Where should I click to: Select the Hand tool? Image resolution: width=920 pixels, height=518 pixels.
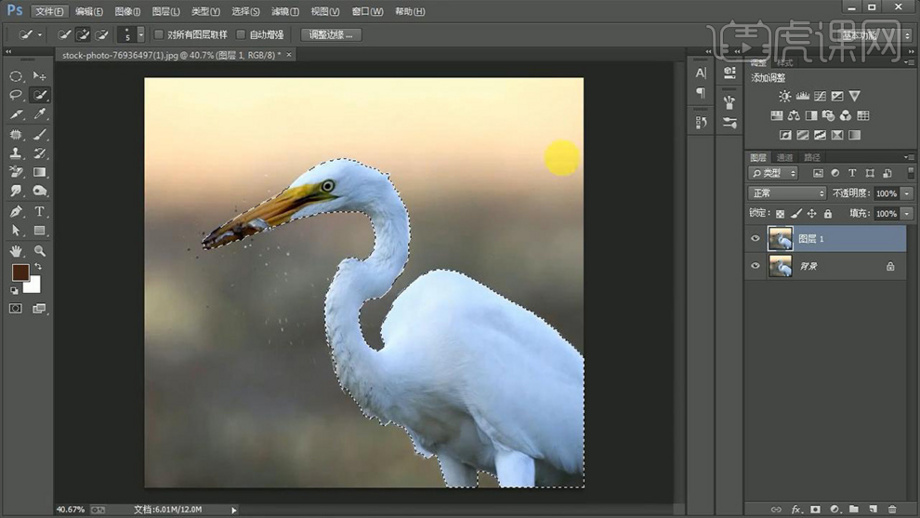[x=16, y=251]
